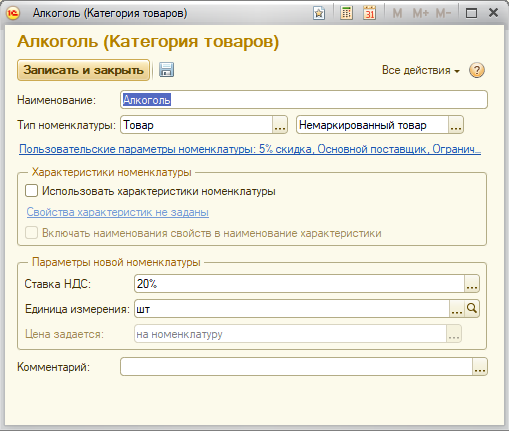The image size is (509, 431).
Task: Click the Единица измерения: label
Action: 77,309
